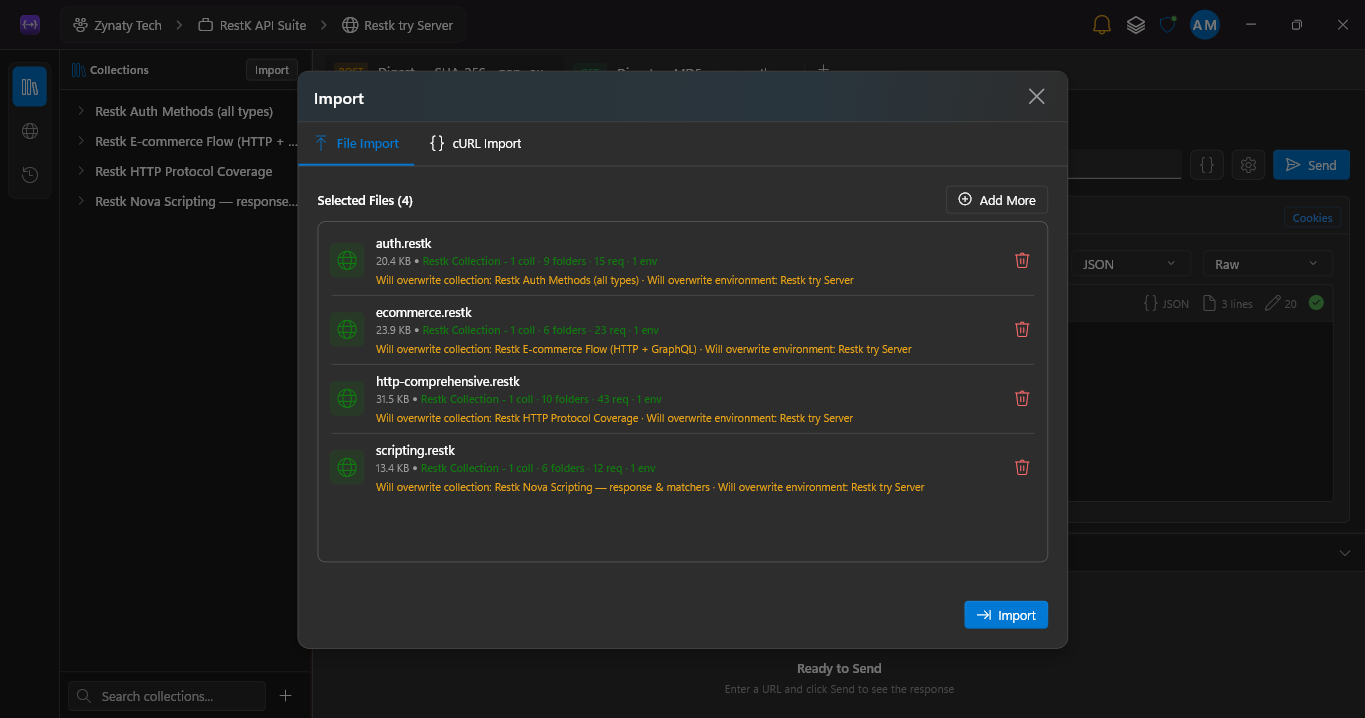Screen dimensions: 1365x718
Task: Click Add More to select additional files
Action: (x=997, y=200)
